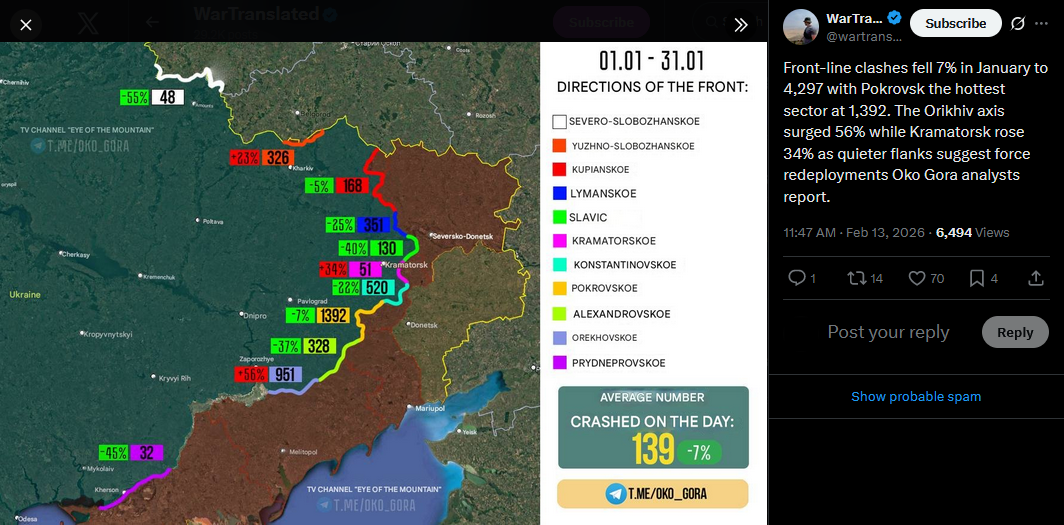Click the purple Prydneprovskoe legend swatch
The height and width of the screenshot is (525, 1064).
(x=559, y=363)
